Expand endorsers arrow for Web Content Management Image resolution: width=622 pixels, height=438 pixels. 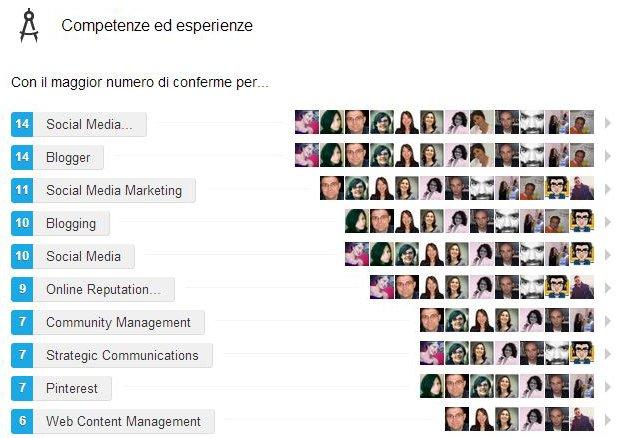point(607,419)
